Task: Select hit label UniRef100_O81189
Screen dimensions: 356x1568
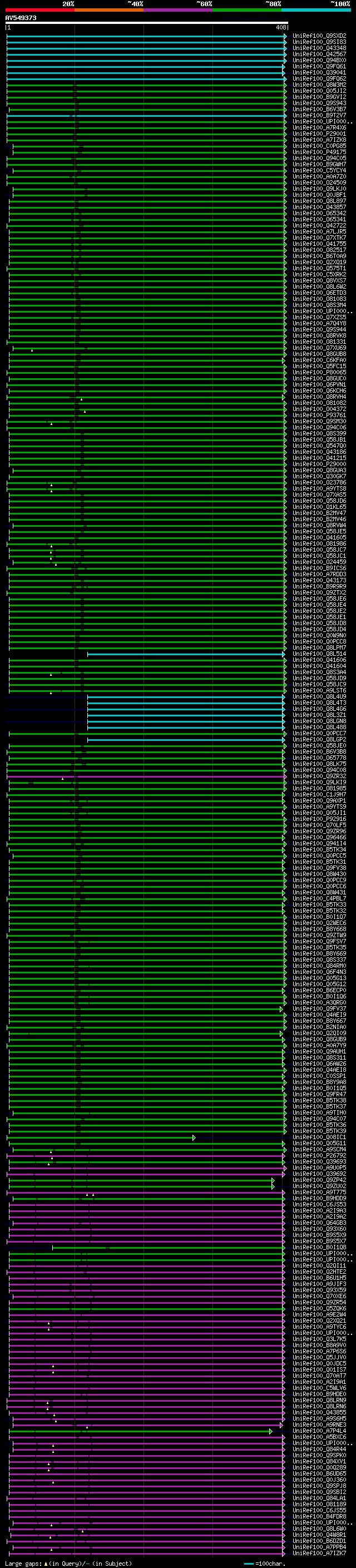Action: click(319, 1504)
